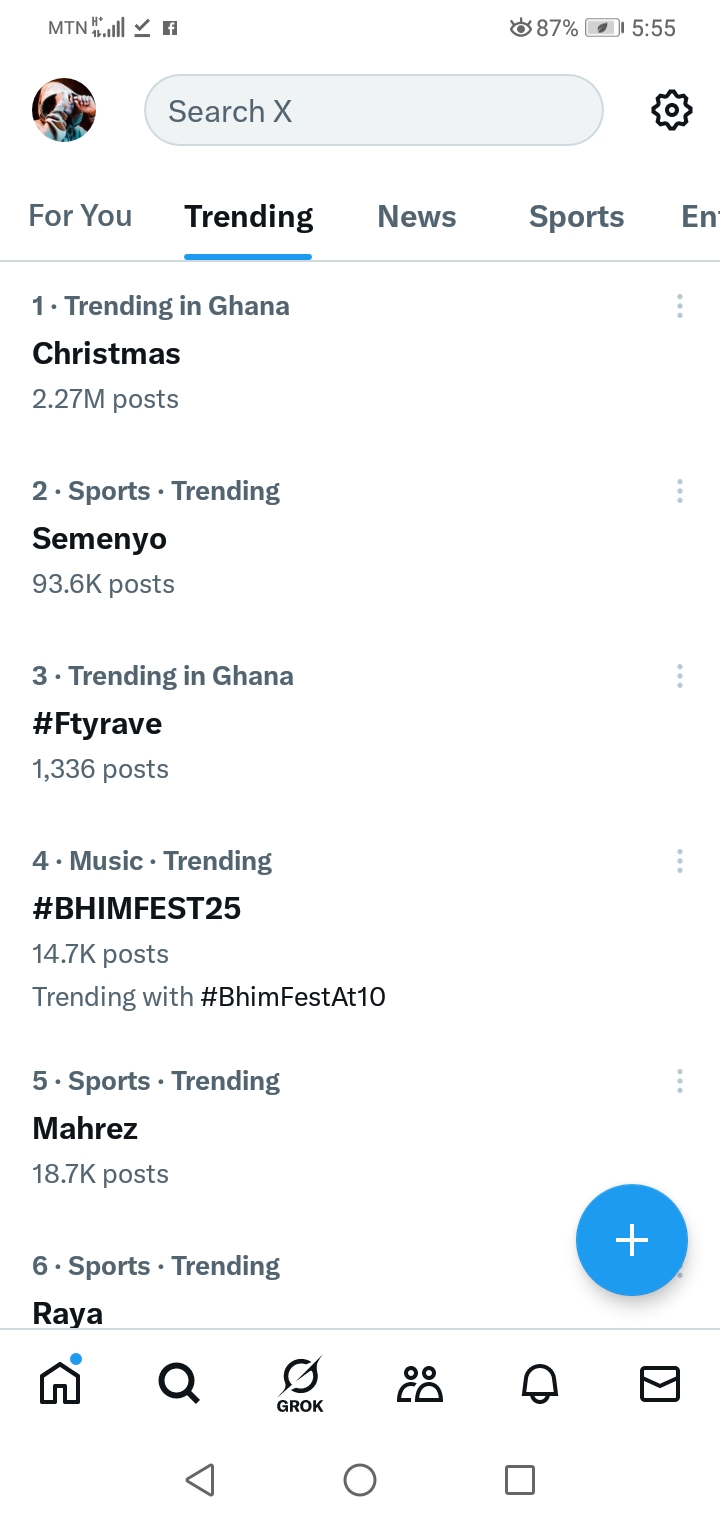Open Direct Messages envelope icon

[660, 1383]
